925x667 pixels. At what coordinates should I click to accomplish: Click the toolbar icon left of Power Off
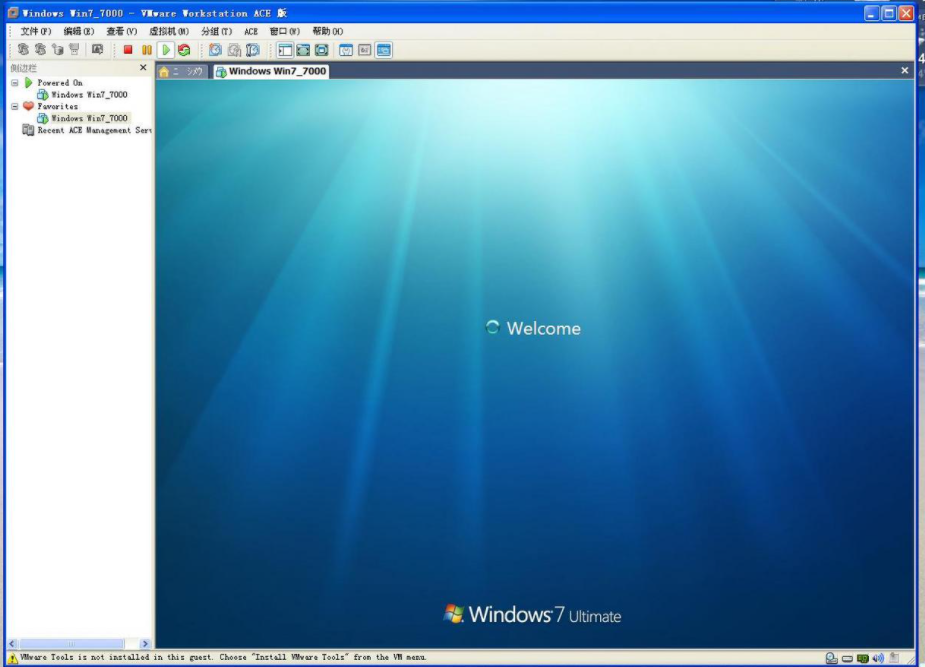pos(97,50)
